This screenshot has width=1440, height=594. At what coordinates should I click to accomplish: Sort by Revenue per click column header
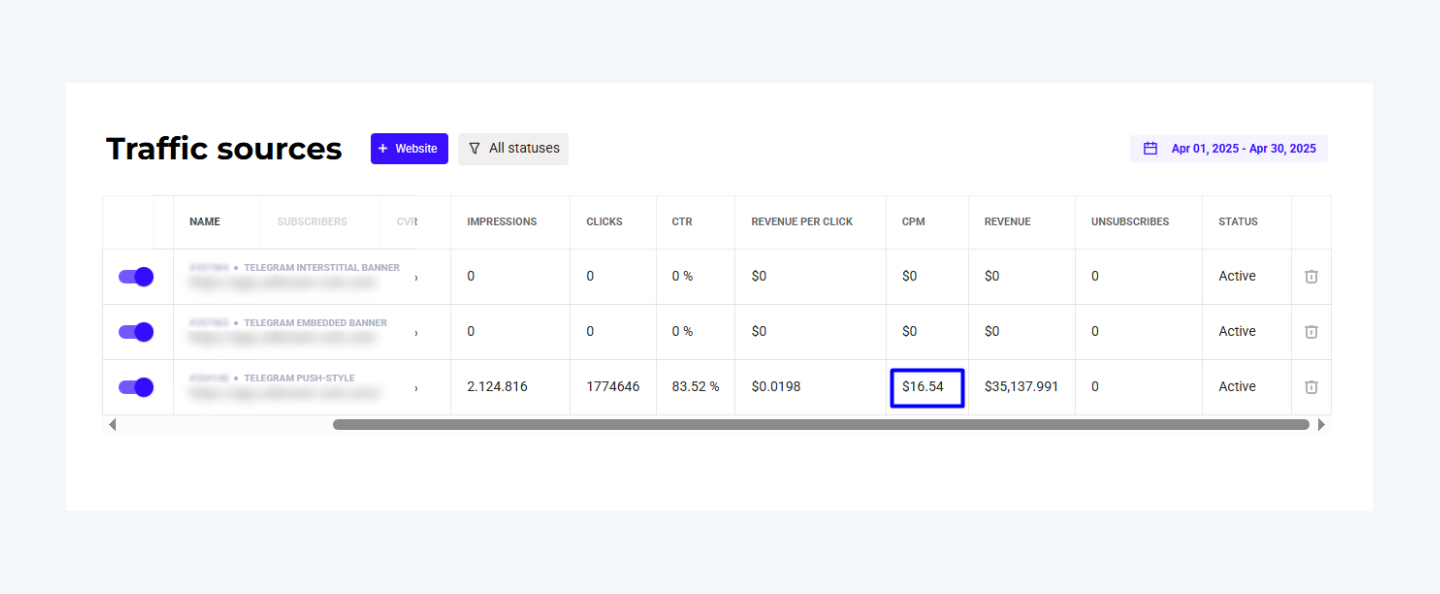[801, 222]
